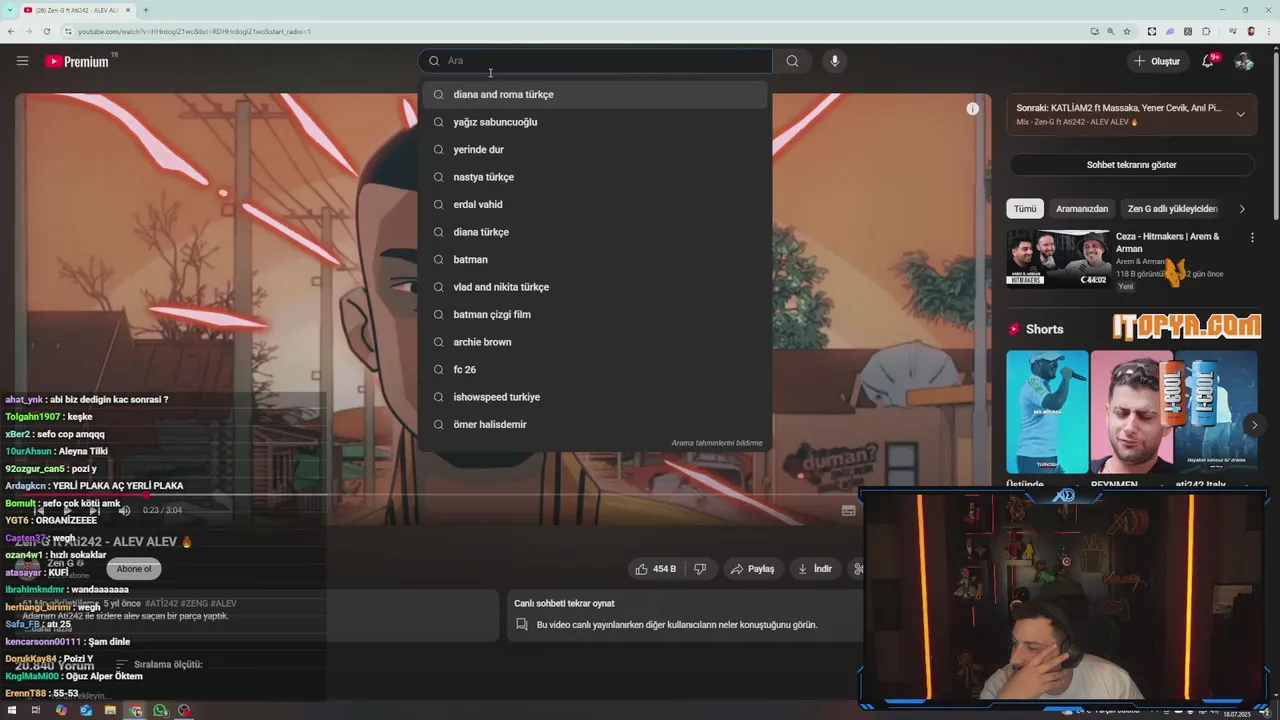
Task: Open Copilot from the taskbar
Action: click(61, 710)
